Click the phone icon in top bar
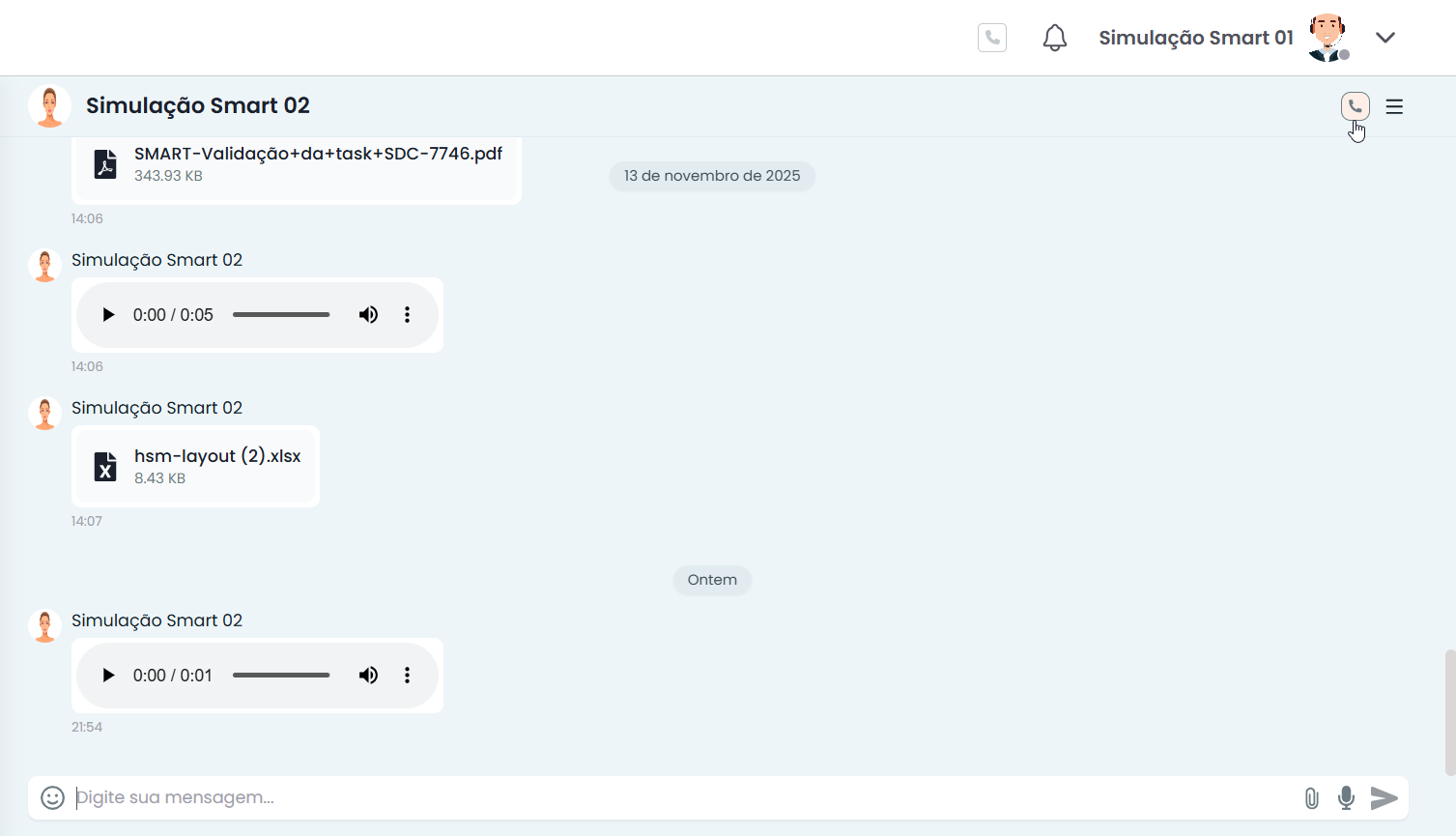The image size is (1456, 836). [x=992, y=38]
